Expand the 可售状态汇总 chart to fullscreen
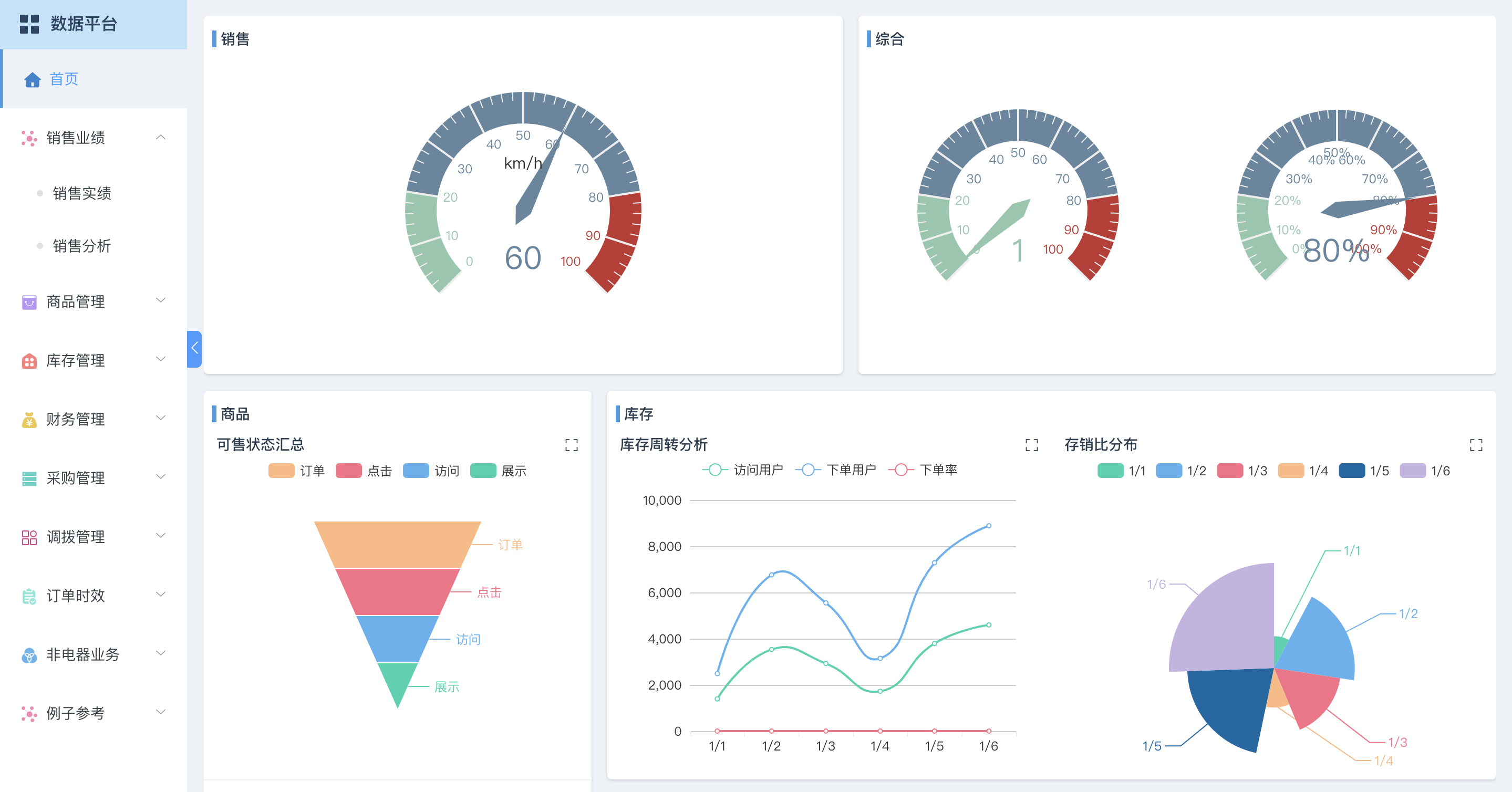The width and height of the screenshot is (1512, 792). (571, 445)
